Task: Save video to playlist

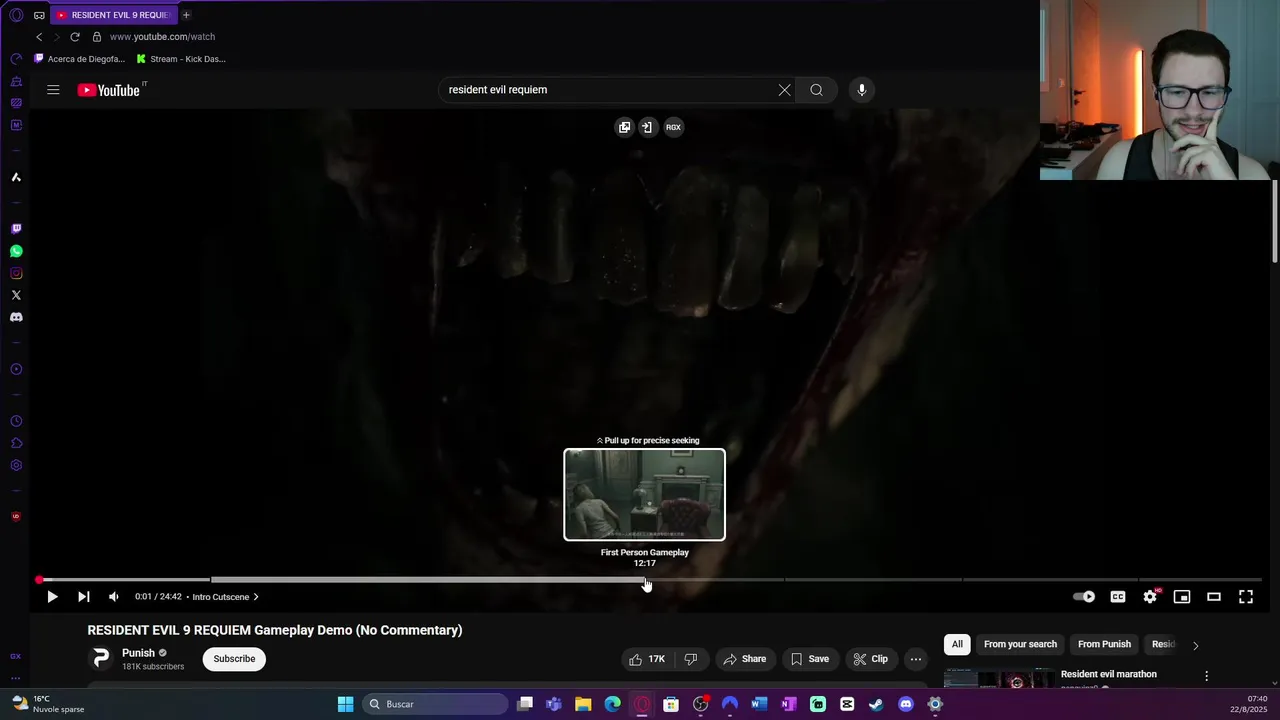Action: coord(809,659)
